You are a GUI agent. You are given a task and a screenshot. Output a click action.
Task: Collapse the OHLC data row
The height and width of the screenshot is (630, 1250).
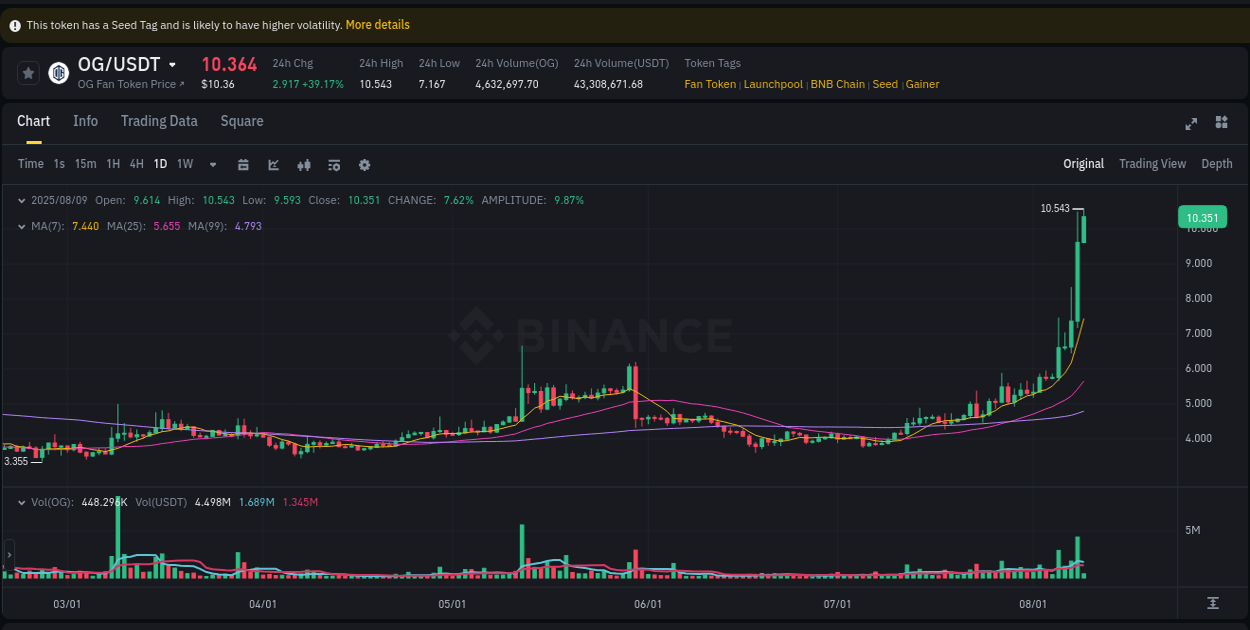[22, 200]
